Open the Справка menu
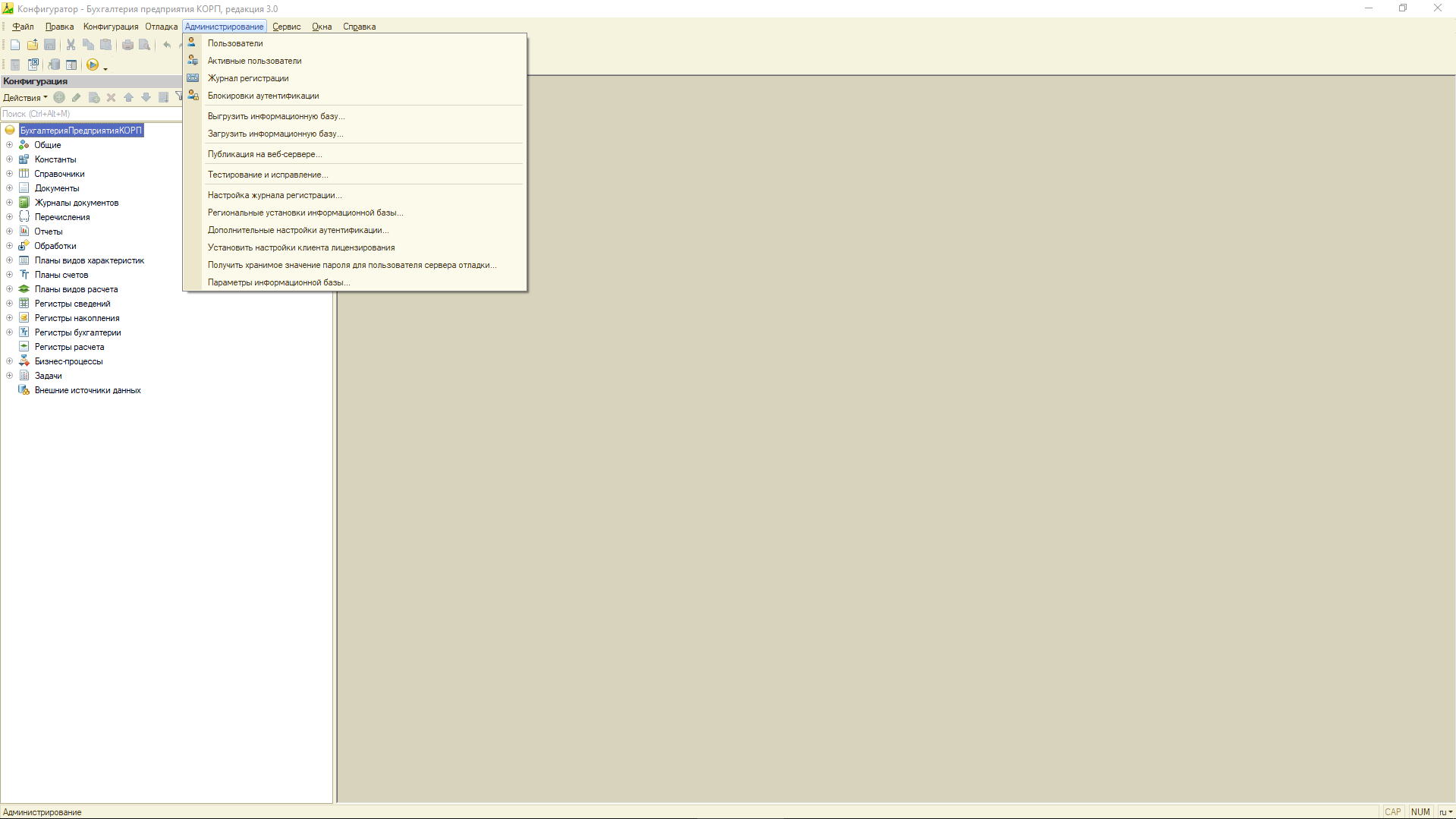1456x819 pixels. [360, 27]
